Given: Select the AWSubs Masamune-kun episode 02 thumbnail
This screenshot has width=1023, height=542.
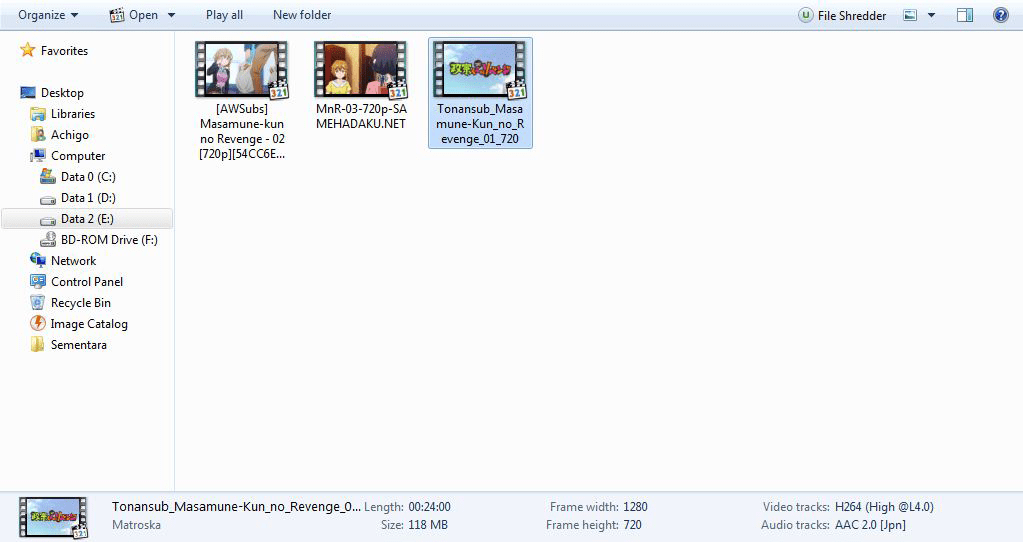Looking at the screenshot, I should click(x=242, y=70).
